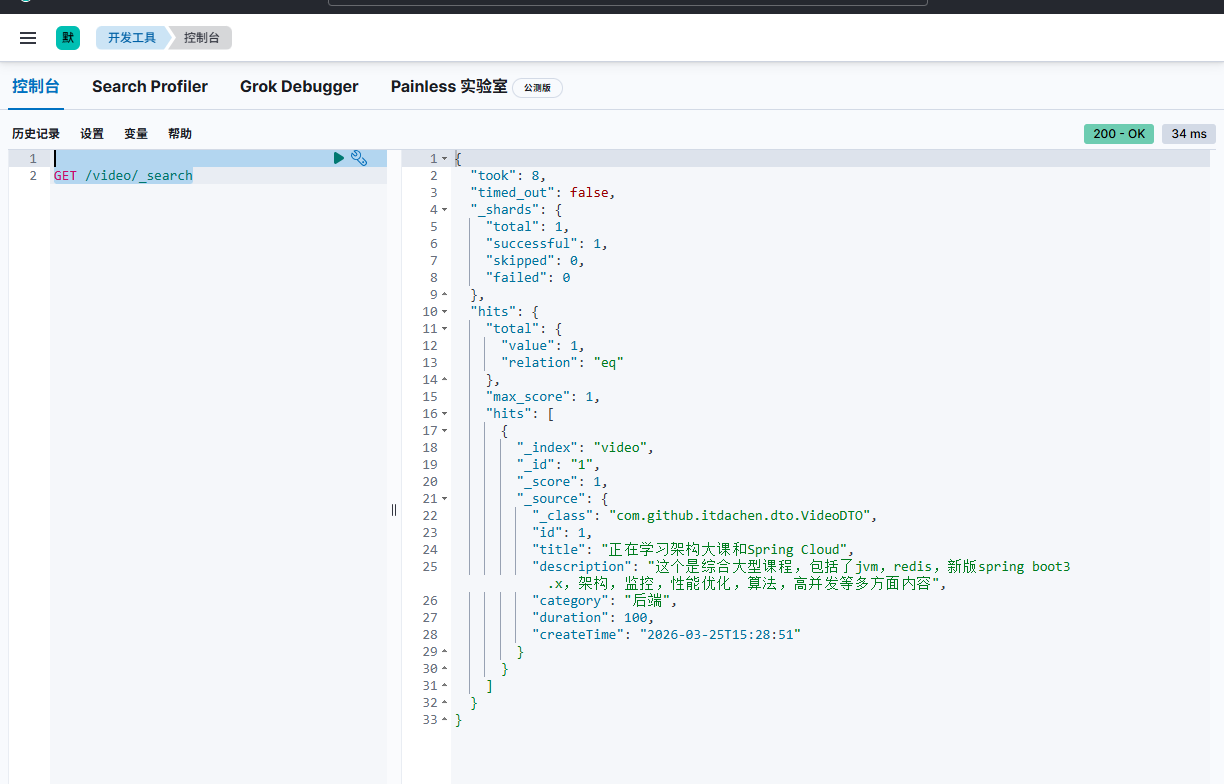Screen dimensions: 1224x784
Task: Click the green 默 space avatar
Action: pyautogui.click(x=68, y=38)
